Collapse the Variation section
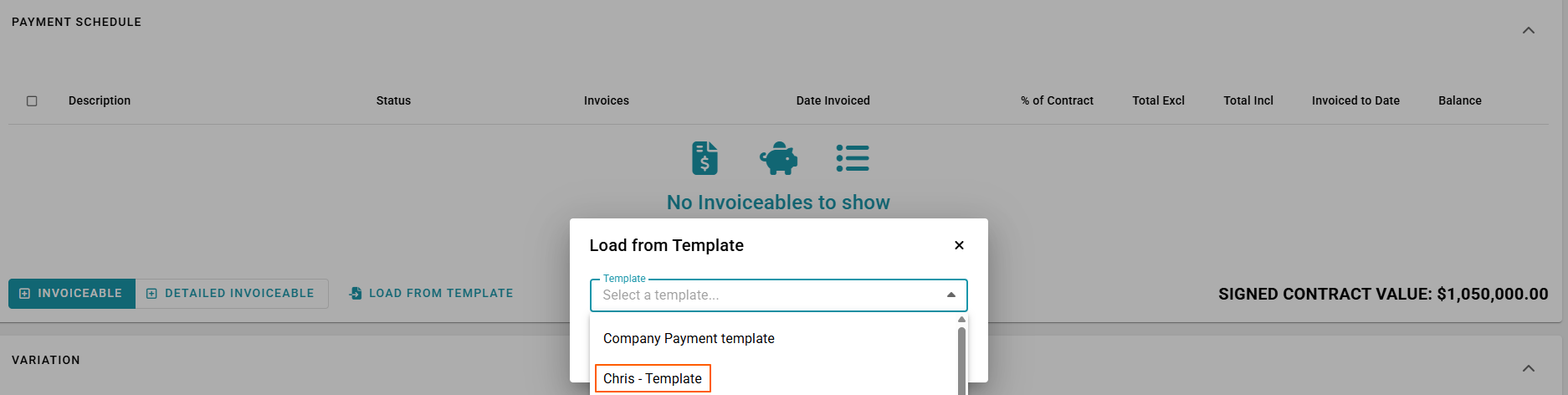The height and width of the screenshot is (395, 1568). click(x=1528, y=369)
